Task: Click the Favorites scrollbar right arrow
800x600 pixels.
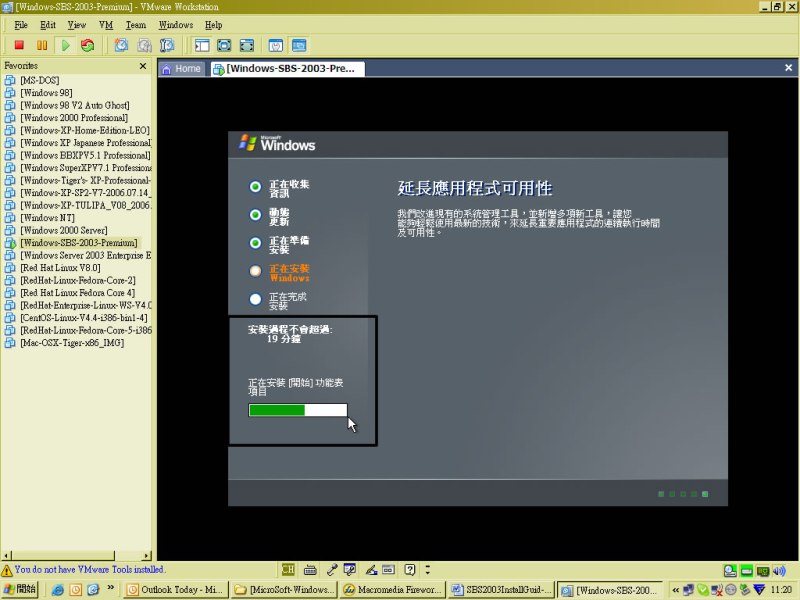Action: (147, 556)
